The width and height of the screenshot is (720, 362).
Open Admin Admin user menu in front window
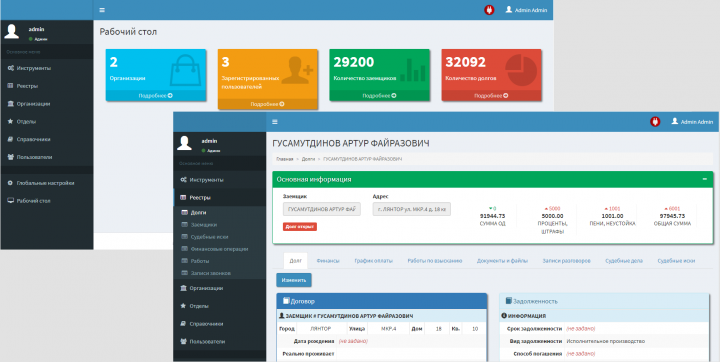pyautogui.click(x=692, y=122)
